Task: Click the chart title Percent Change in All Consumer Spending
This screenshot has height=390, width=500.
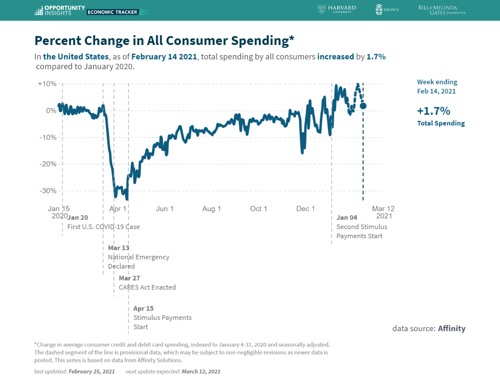Action: point(164,41)
